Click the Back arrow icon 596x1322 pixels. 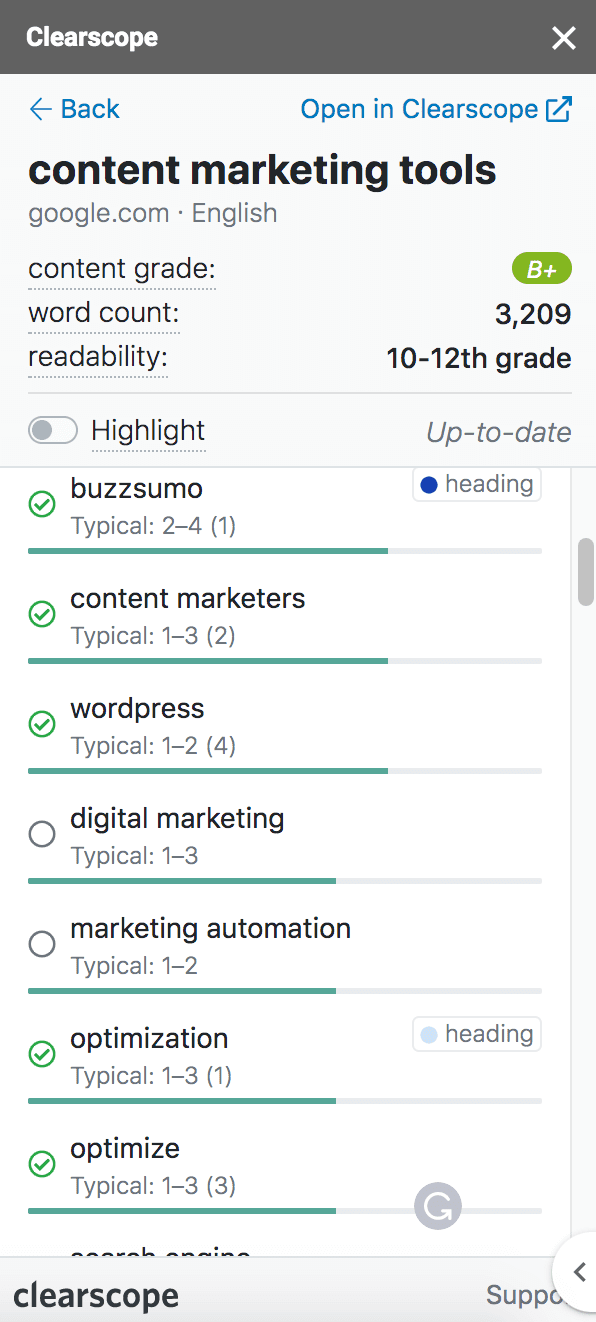pos(40,109)
